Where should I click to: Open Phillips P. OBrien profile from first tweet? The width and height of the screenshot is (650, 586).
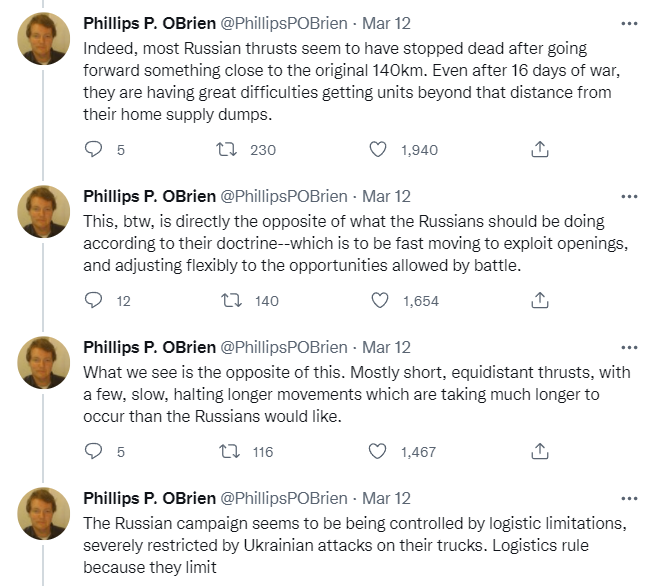click(x=149, y=23)
